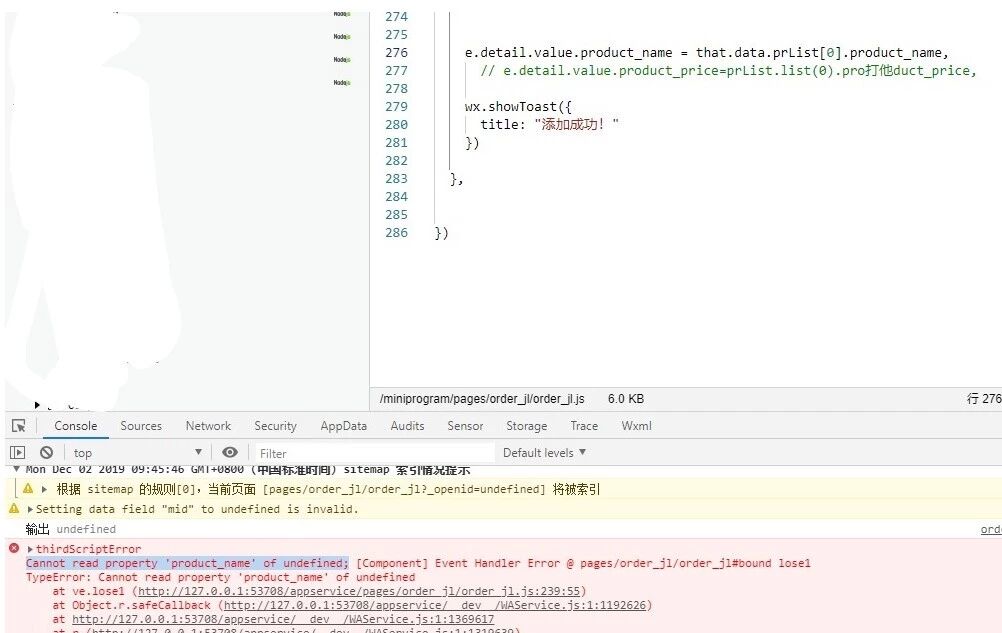1002x633 pixels.
Task: Open the top context dropdown
Action: tap(137, 453)
